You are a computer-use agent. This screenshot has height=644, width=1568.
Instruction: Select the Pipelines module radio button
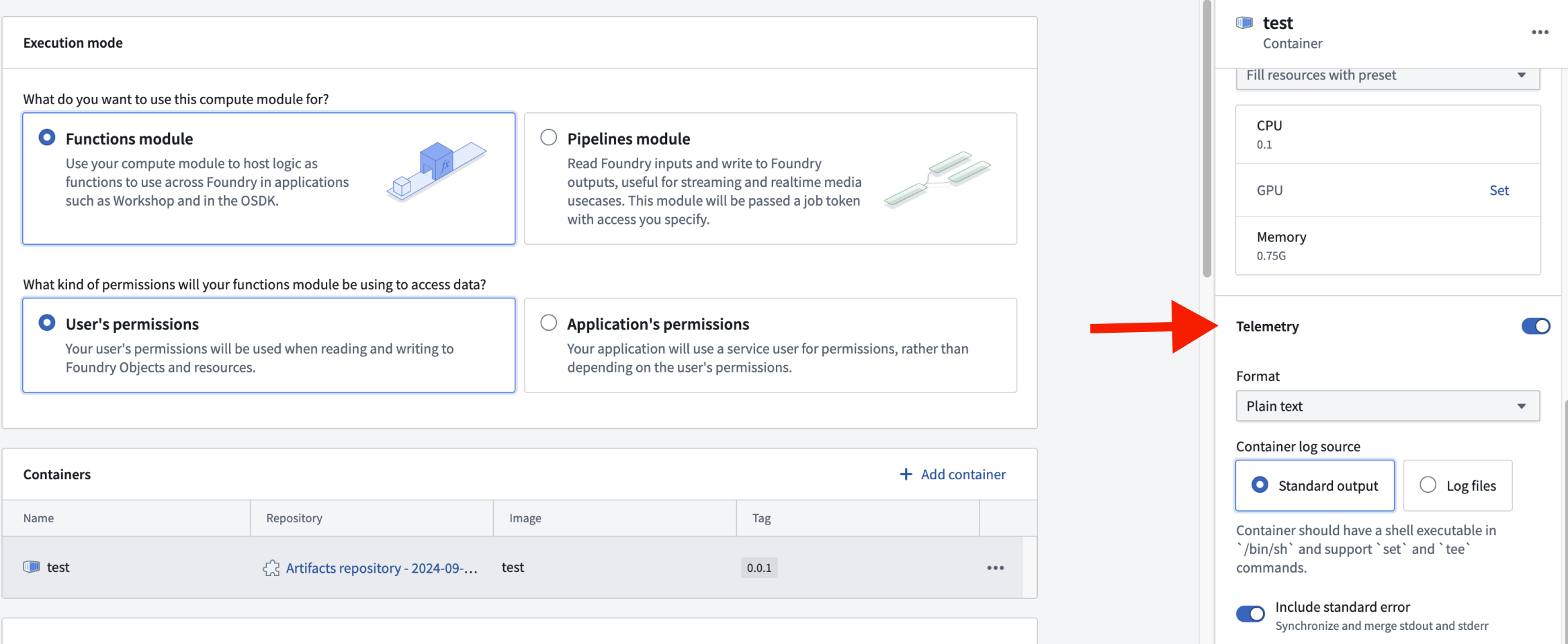(x=549, y=138)
